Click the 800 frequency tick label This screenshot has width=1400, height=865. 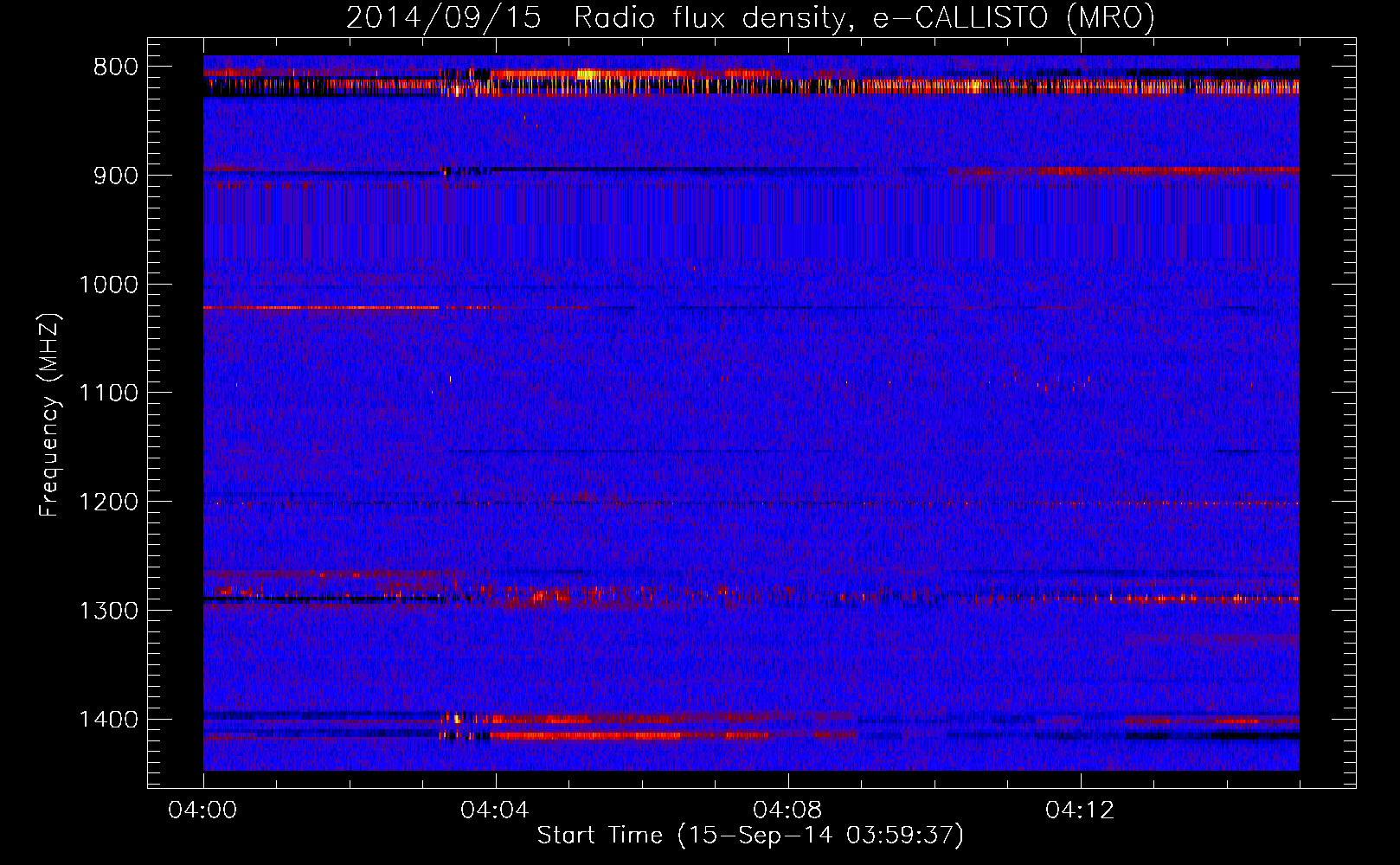[116, 67]
